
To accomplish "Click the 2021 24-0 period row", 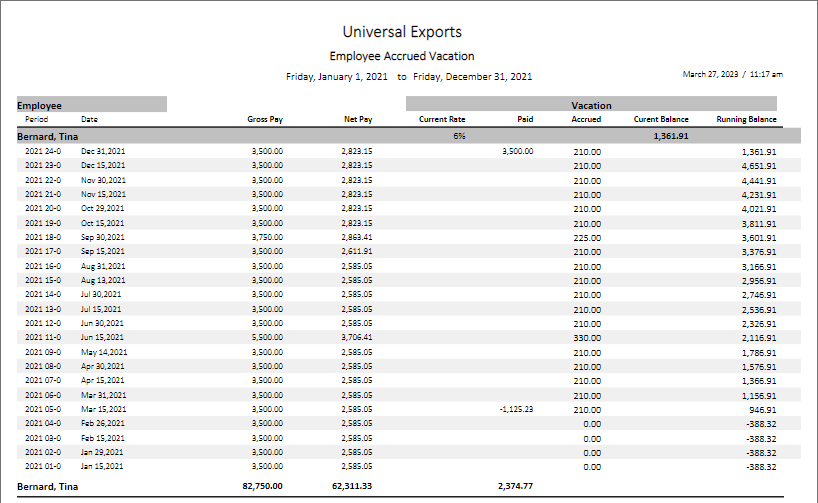I will pos(42,151).
